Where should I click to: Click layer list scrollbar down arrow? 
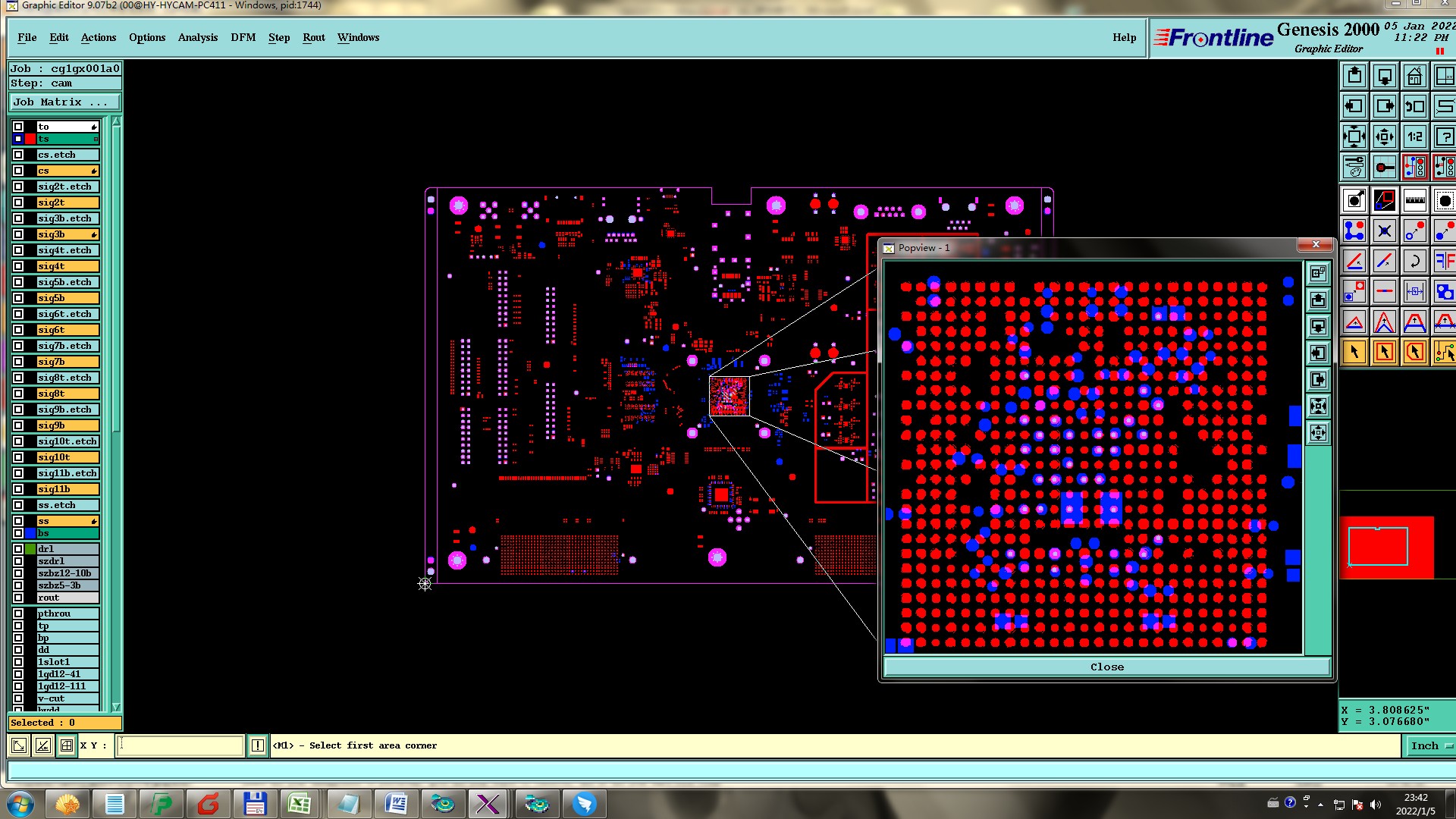[116, 707]
